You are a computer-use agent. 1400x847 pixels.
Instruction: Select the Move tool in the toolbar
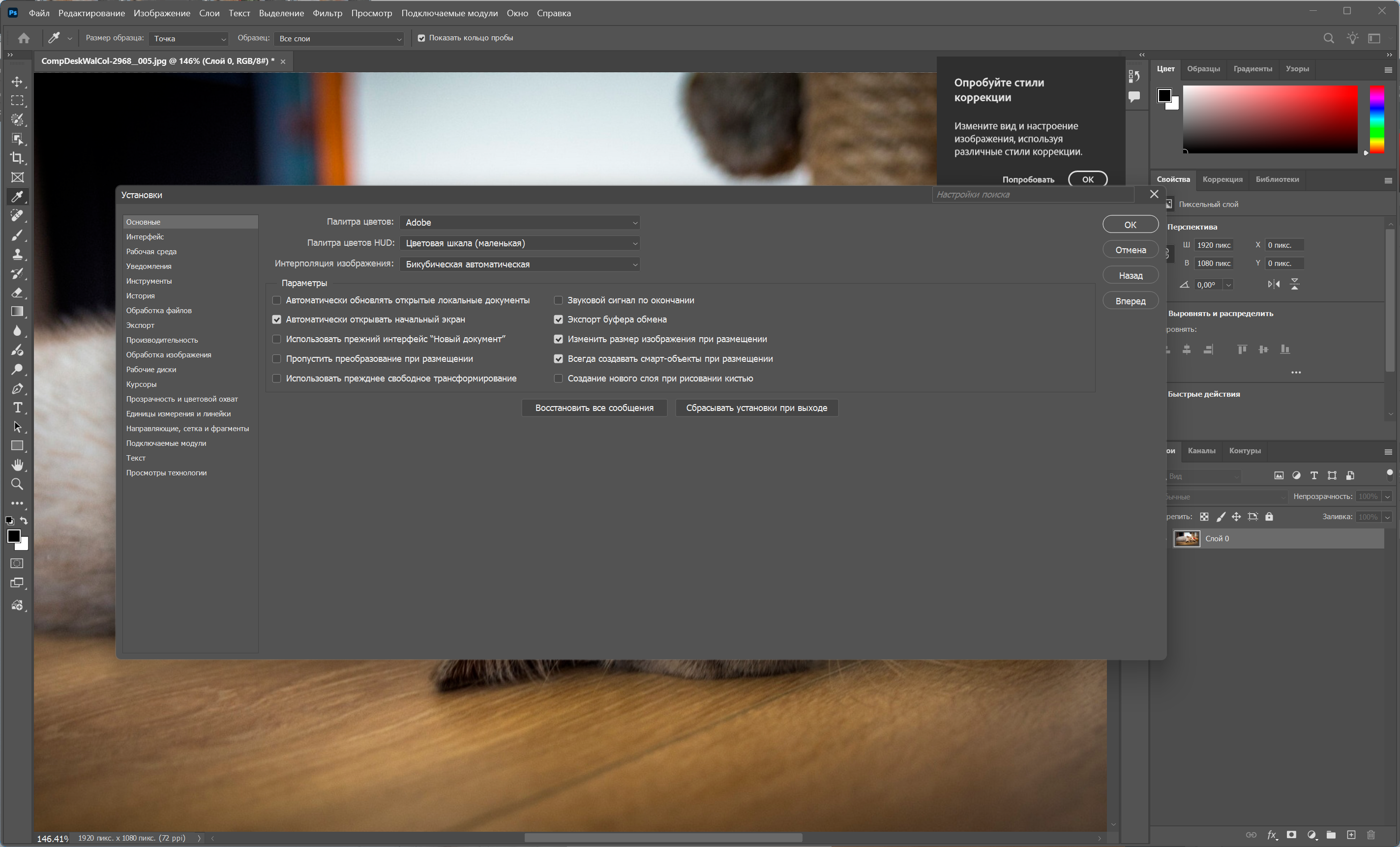pos(17,82)
